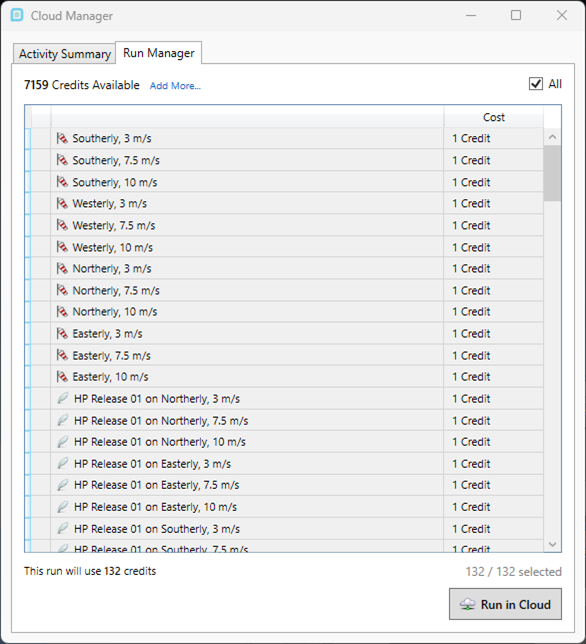Screen dimensions: 586x644
Task: Click the wind flag icon for Southerly, 3 m/s
Action: (62, 138)
